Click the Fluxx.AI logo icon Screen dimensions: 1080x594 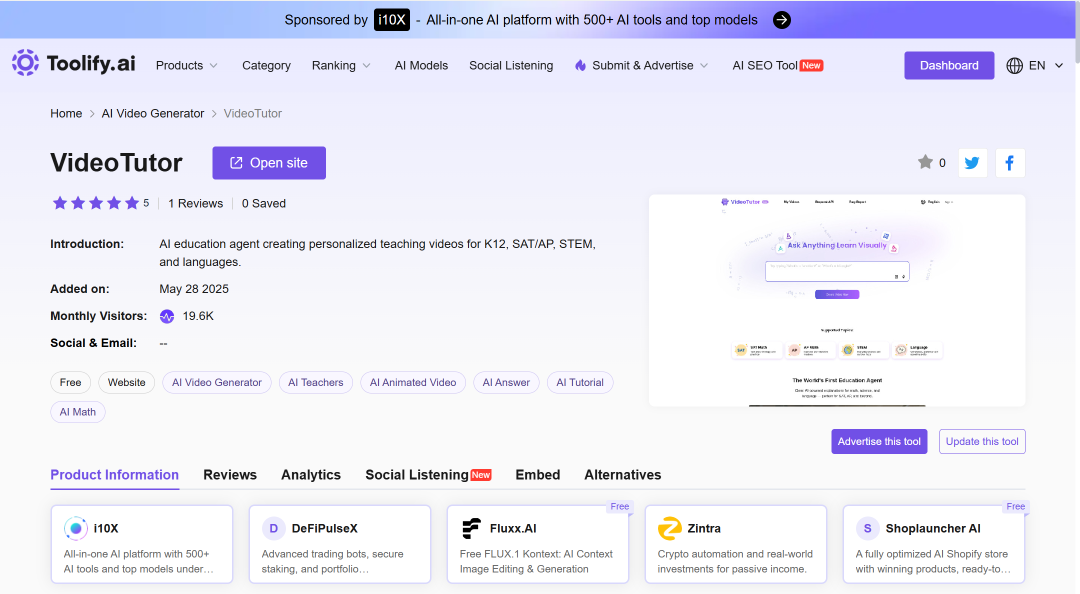tap(471, 529)
